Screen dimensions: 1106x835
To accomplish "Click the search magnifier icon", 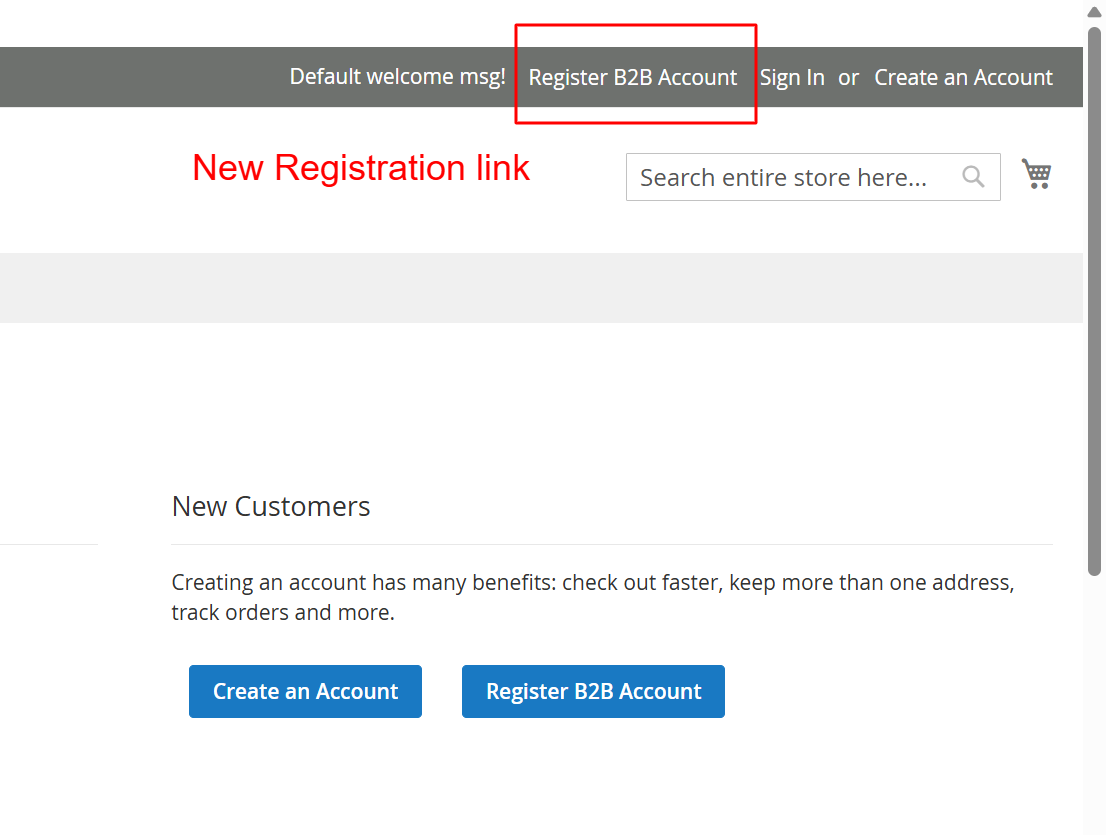I will (973, 177).
